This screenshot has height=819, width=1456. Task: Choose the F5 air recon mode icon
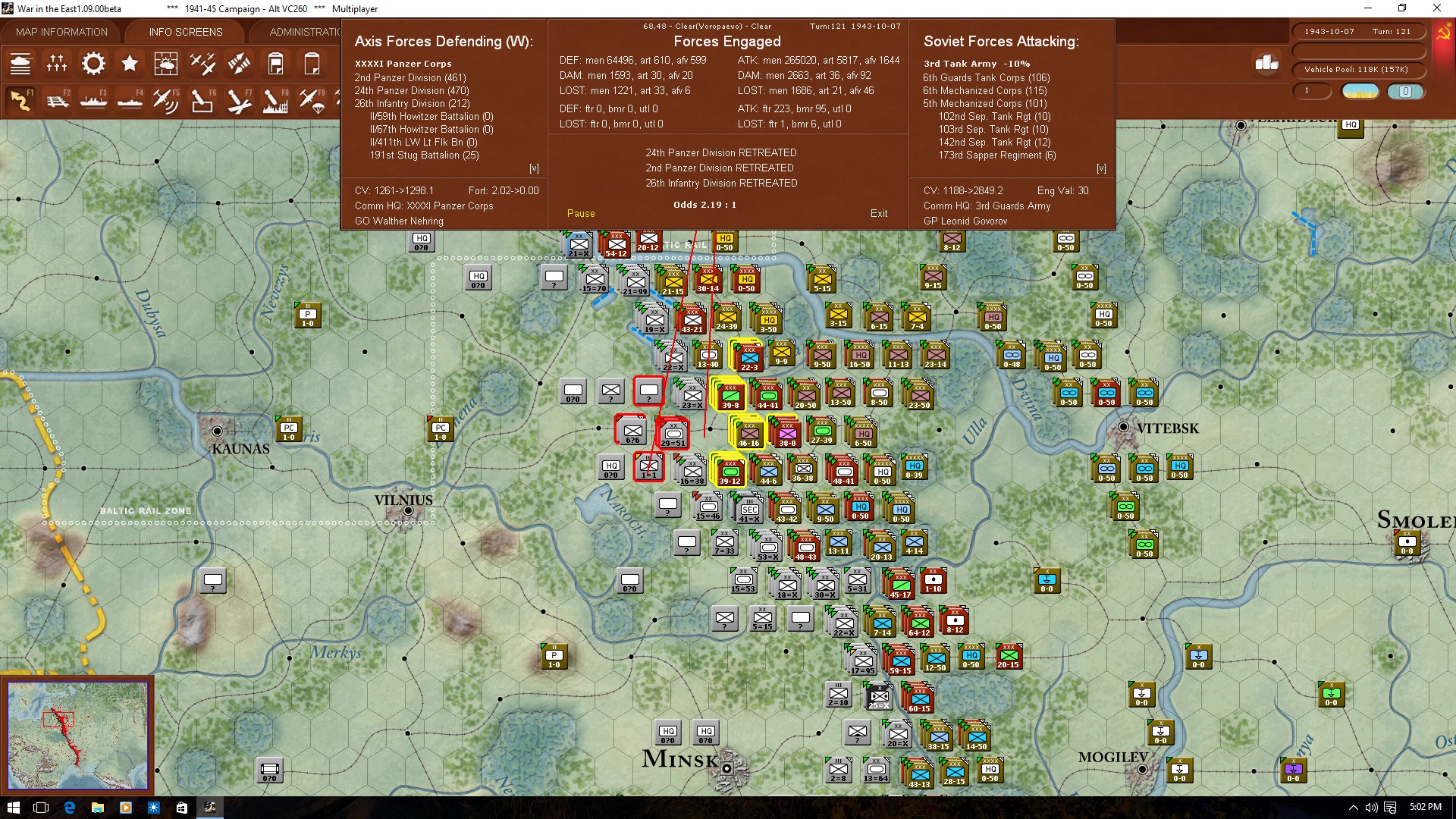coord(165,100)
